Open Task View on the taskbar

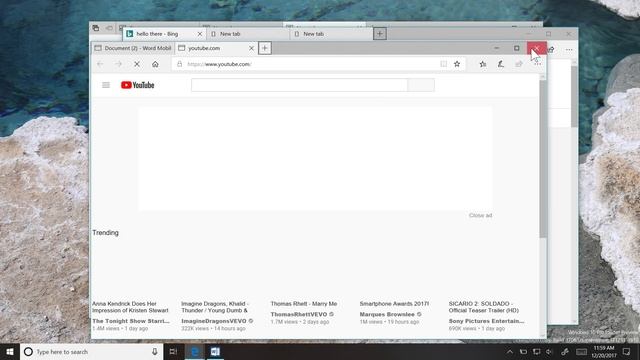pyautogui.click(x=173, y=352)
